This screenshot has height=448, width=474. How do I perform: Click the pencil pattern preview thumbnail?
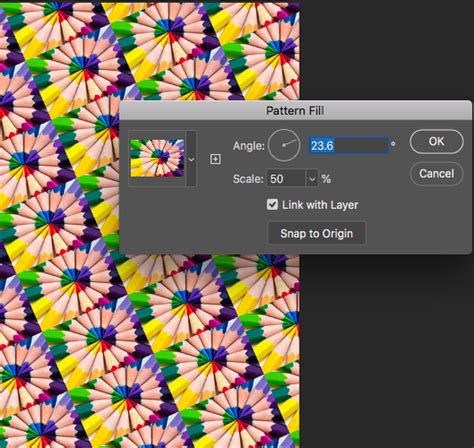click(157, 158)
